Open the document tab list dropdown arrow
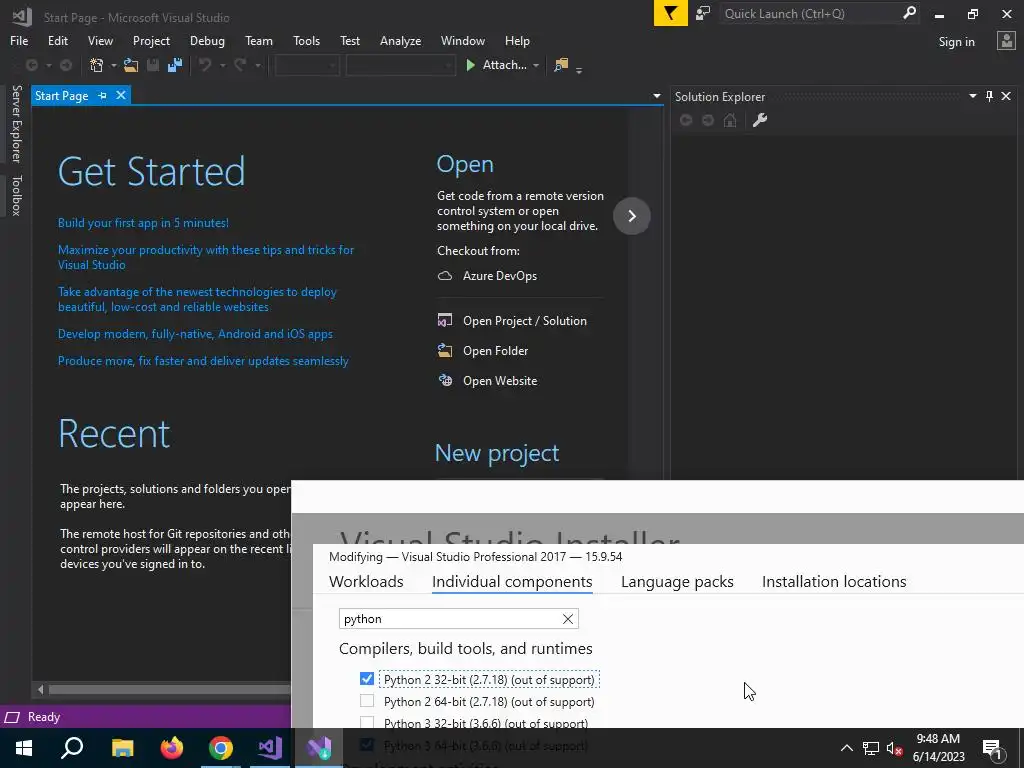This screenshot has height=768, width=1024. coord(656,96)
